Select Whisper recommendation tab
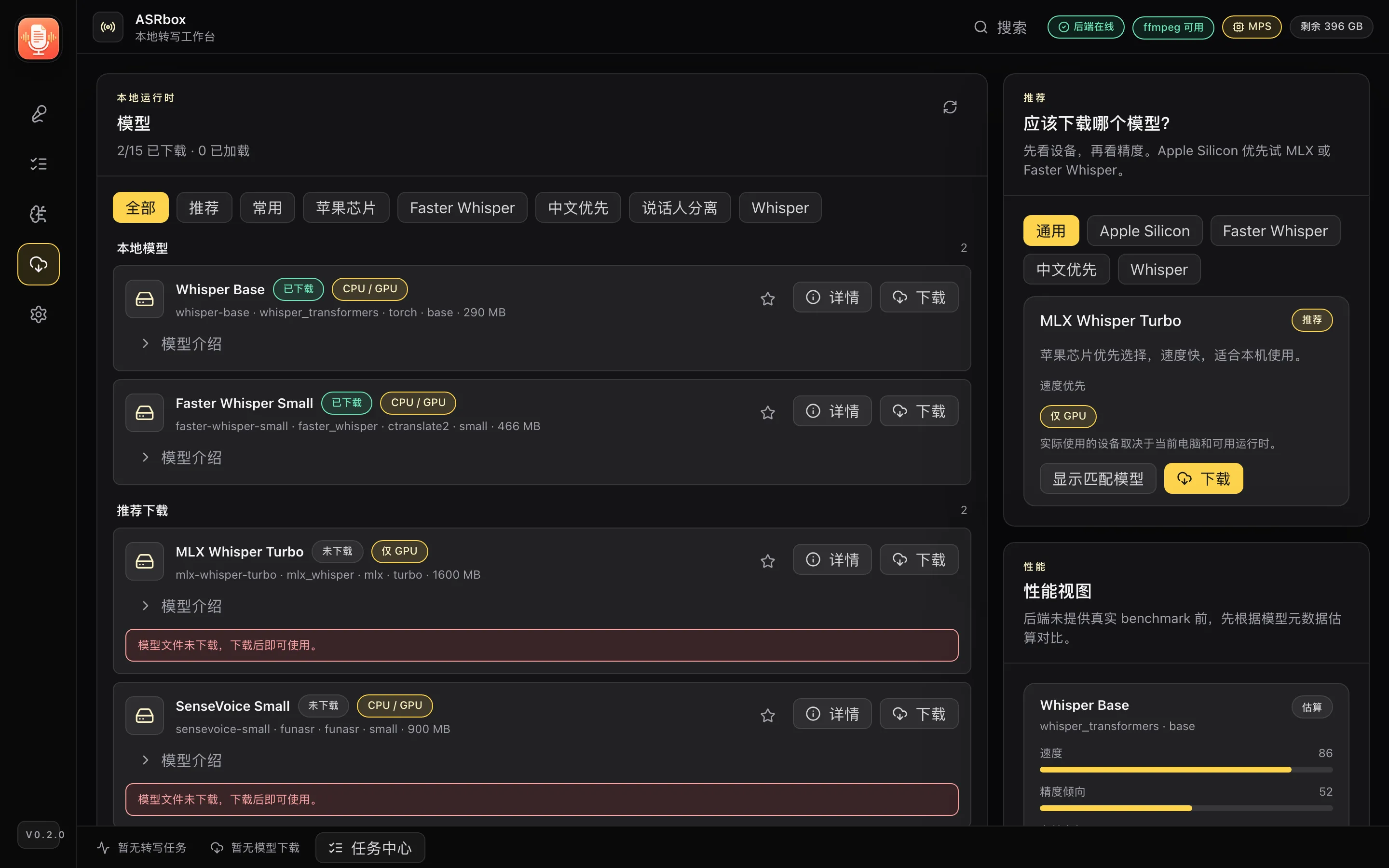The width and height of the screenshot is (1389, 868). (1159, 269)
